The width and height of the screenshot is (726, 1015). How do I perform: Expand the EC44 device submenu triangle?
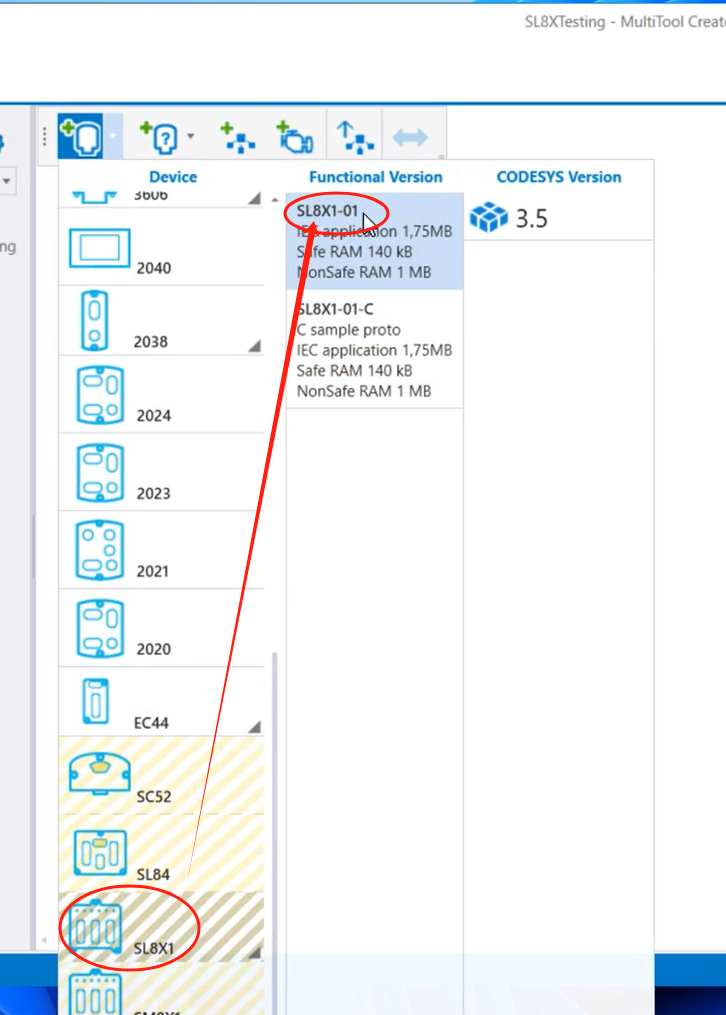click(x=254, y=726)
